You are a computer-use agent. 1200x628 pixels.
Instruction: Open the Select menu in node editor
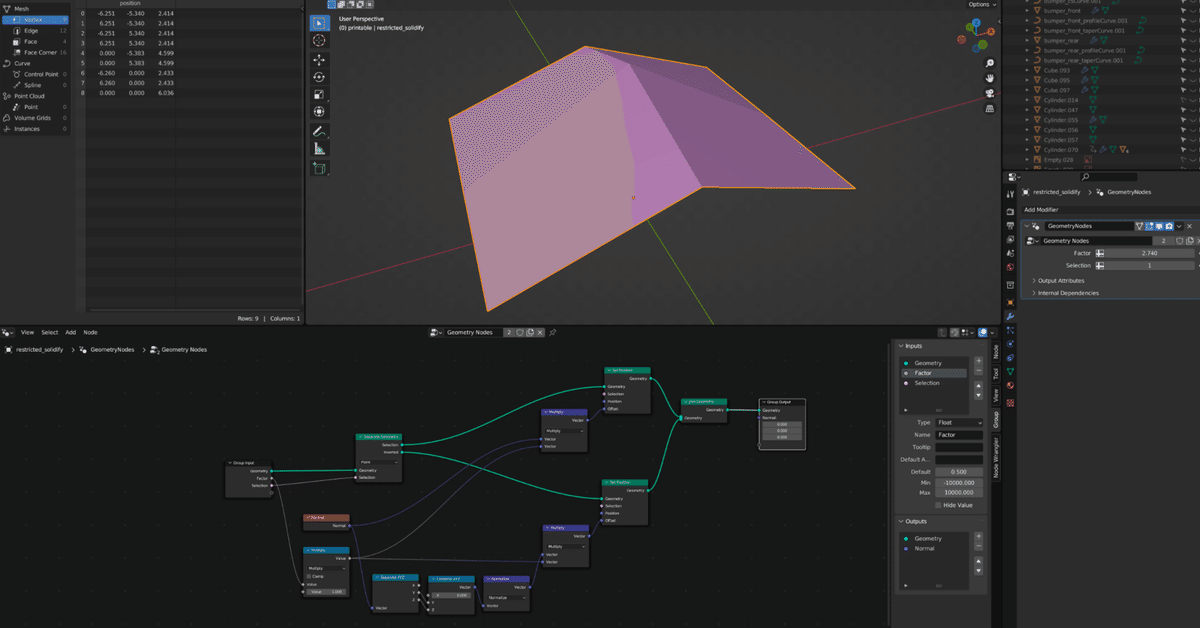(x=49, y=332)
